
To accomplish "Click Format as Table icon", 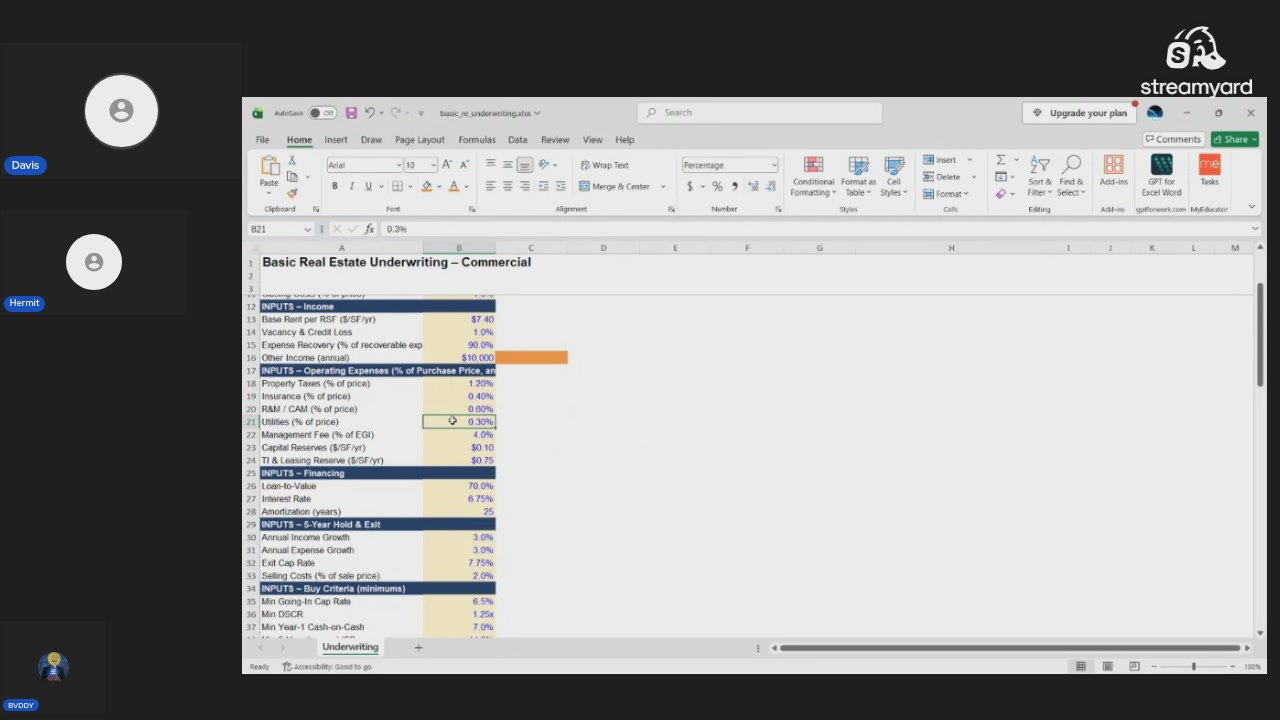I will (x=858, y=176).
